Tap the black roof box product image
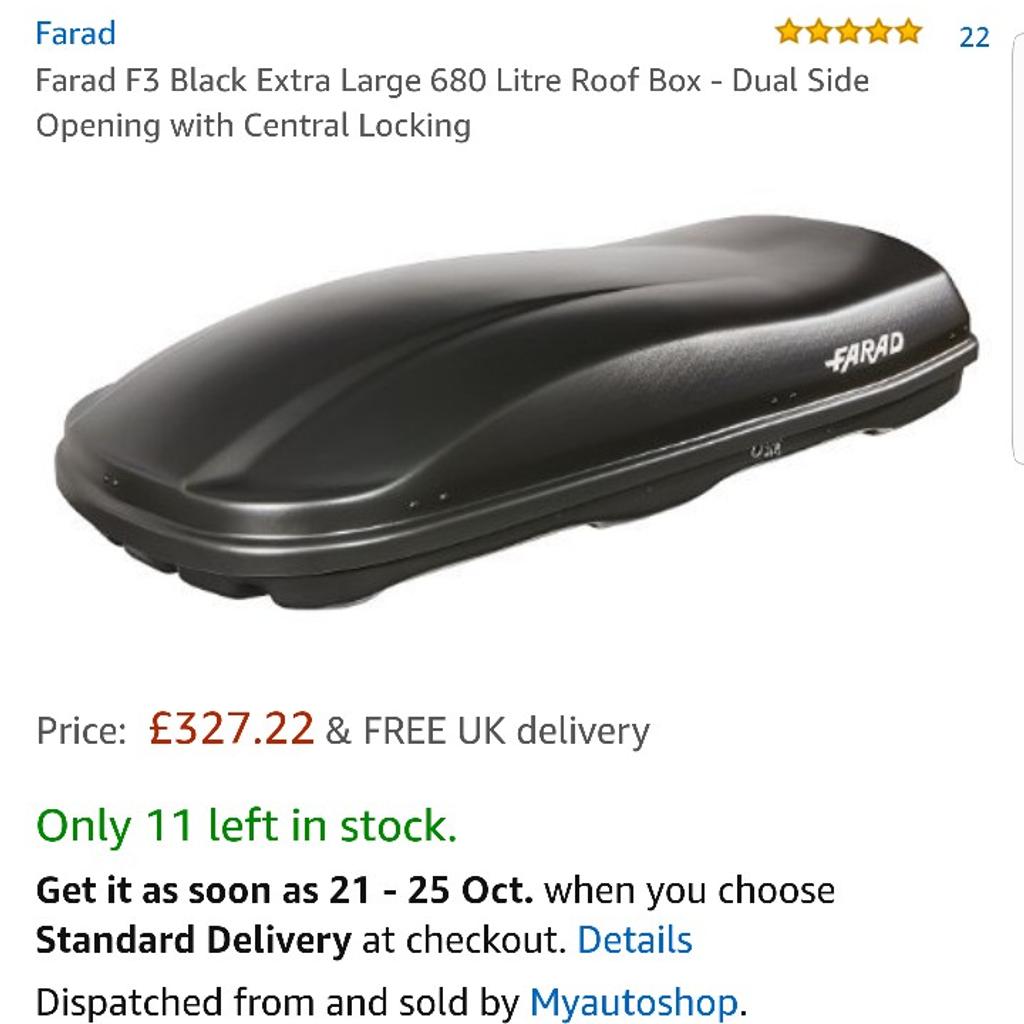 click(516, 411)
